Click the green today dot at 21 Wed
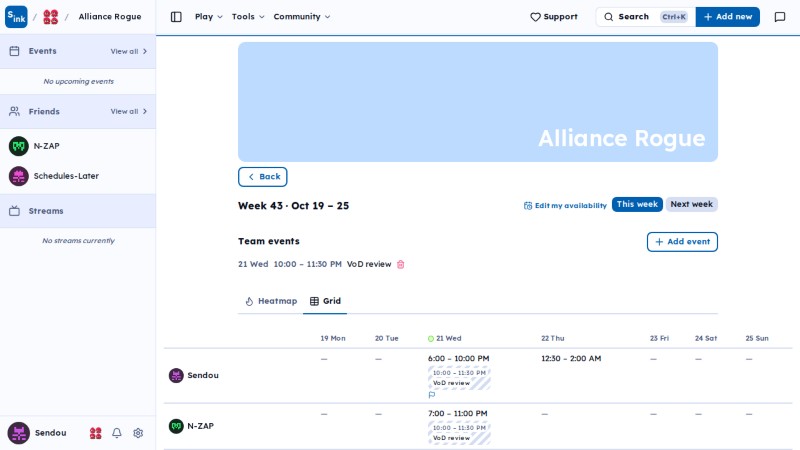This screenshot has width=800, height=450. [431, 339]
